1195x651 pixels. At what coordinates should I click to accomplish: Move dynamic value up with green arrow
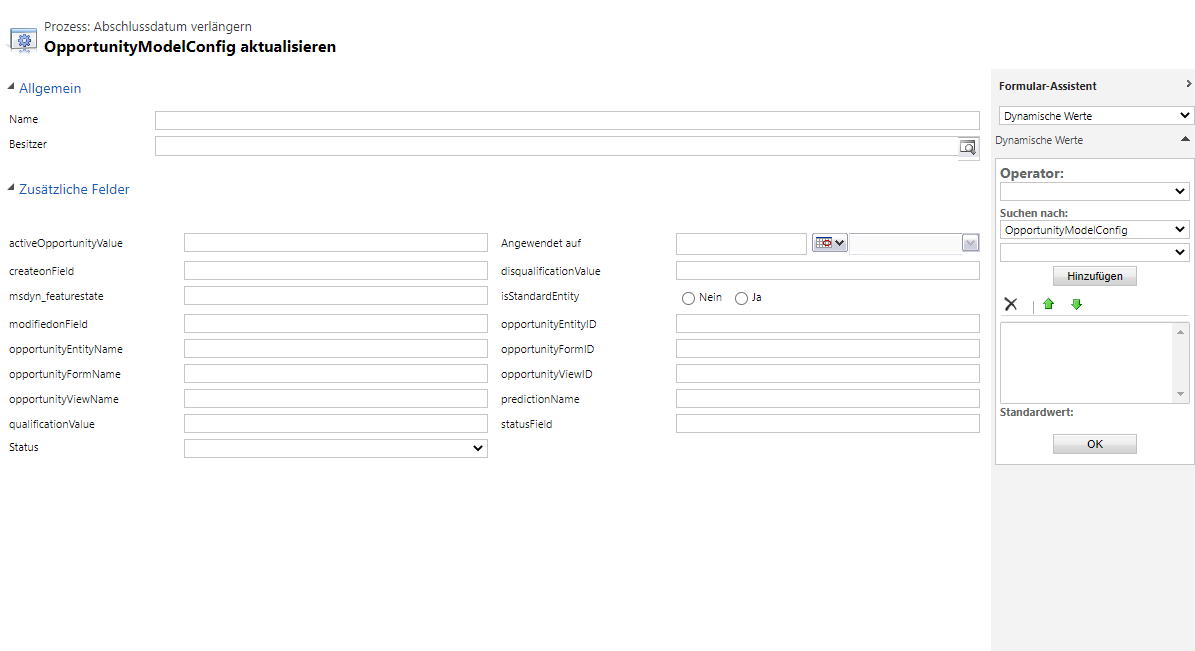click(x=1048, y=304)
